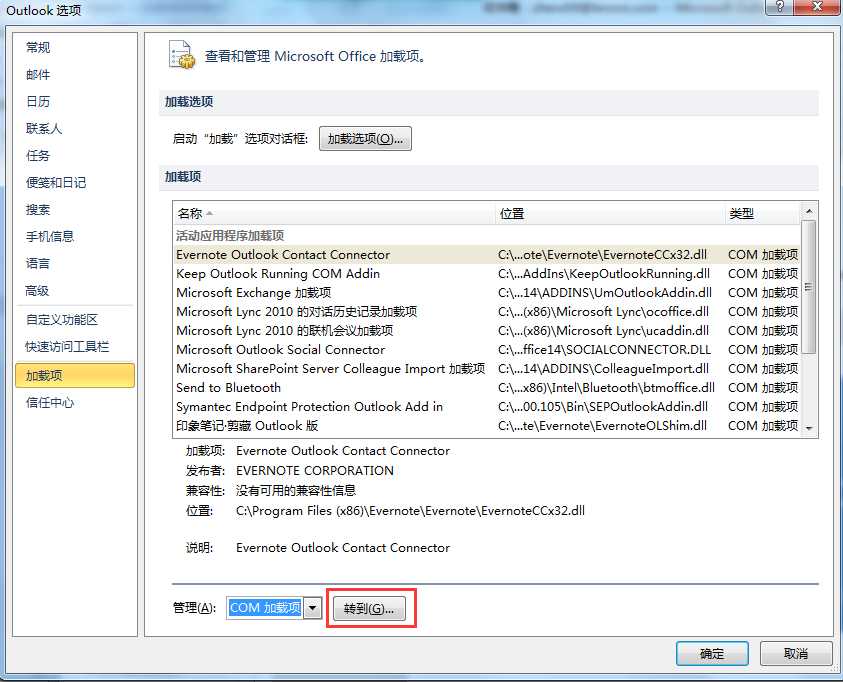Click the EvernoteCCx32.dll location cell

[603, 255]
